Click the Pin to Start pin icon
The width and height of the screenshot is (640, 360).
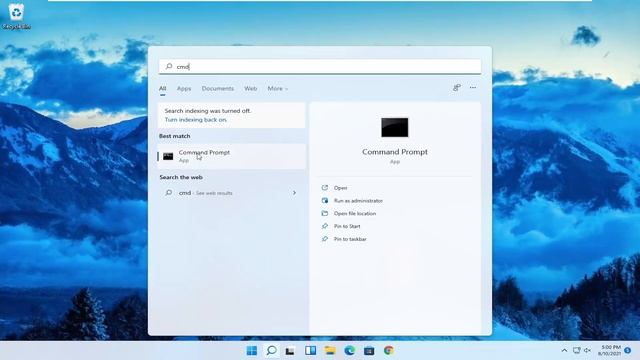[x=325, y=226]
